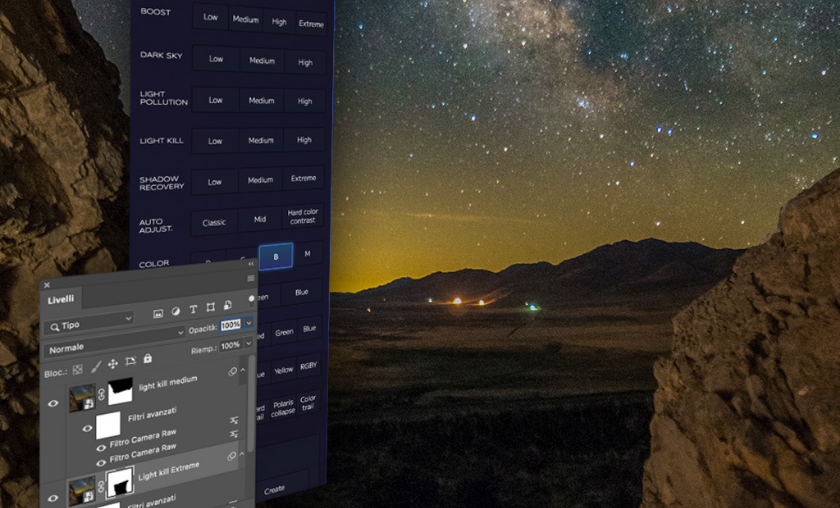Click mask link chain on Light kill Extreme
The image size is (840, 508).
[101, 487]
